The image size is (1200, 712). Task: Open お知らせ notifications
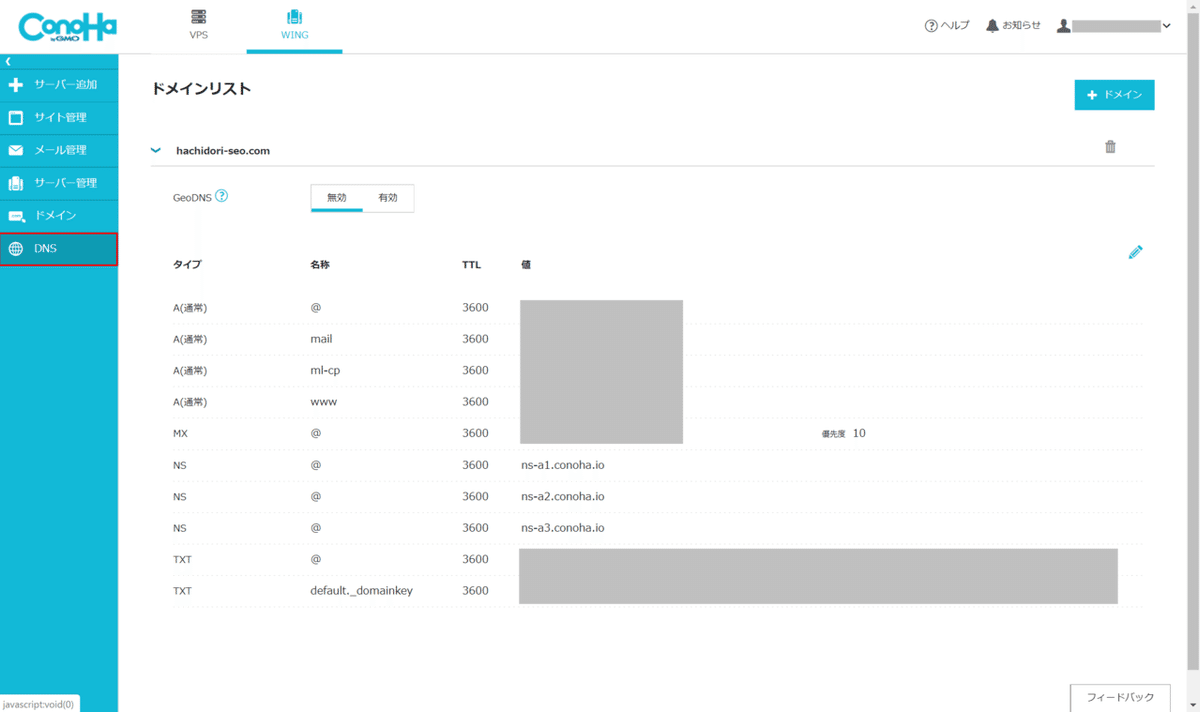pos(1013,26)
